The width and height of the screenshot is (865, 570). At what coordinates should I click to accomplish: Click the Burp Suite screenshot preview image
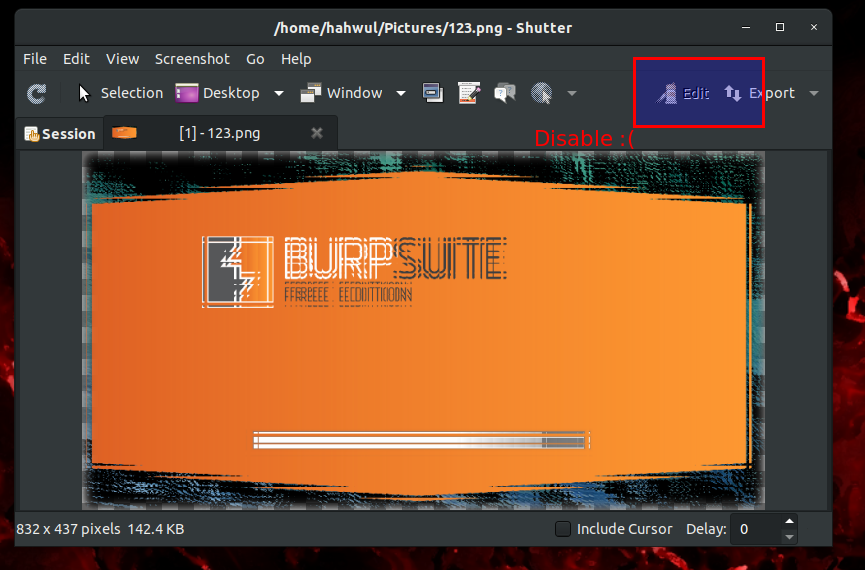coord(423,330)
